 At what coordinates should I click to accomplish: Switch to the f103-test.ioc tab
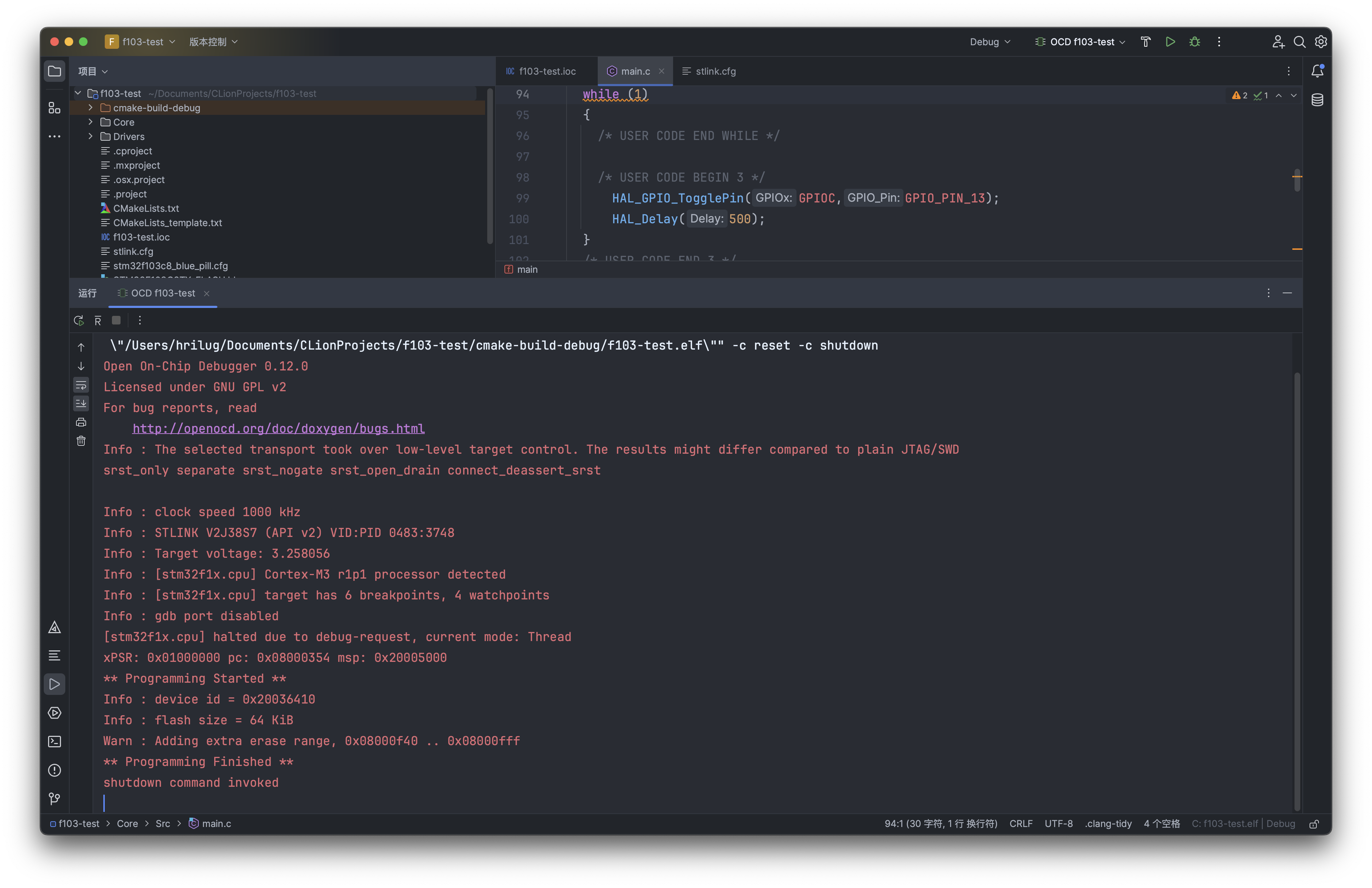click(x=541, y=71)
